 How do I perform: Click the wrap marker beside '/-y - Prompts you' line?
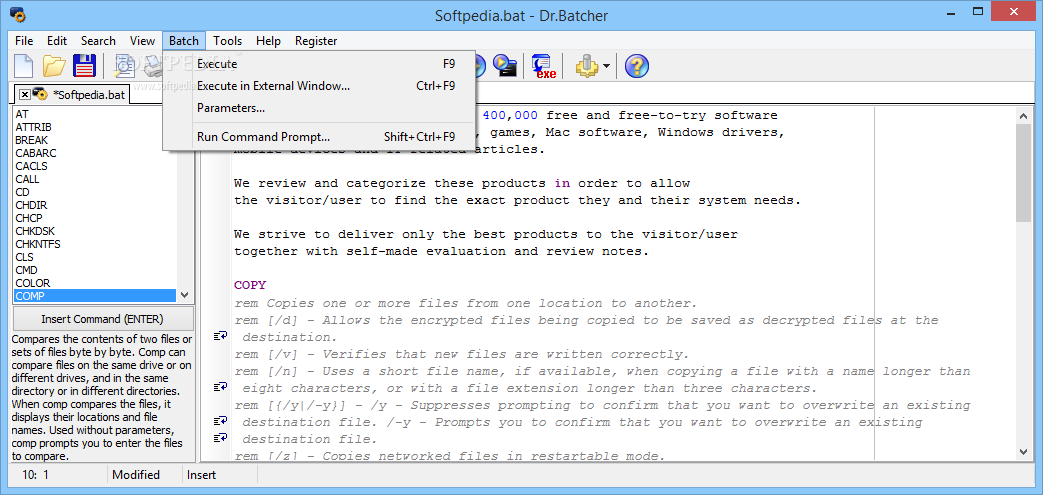click(221, 421)
